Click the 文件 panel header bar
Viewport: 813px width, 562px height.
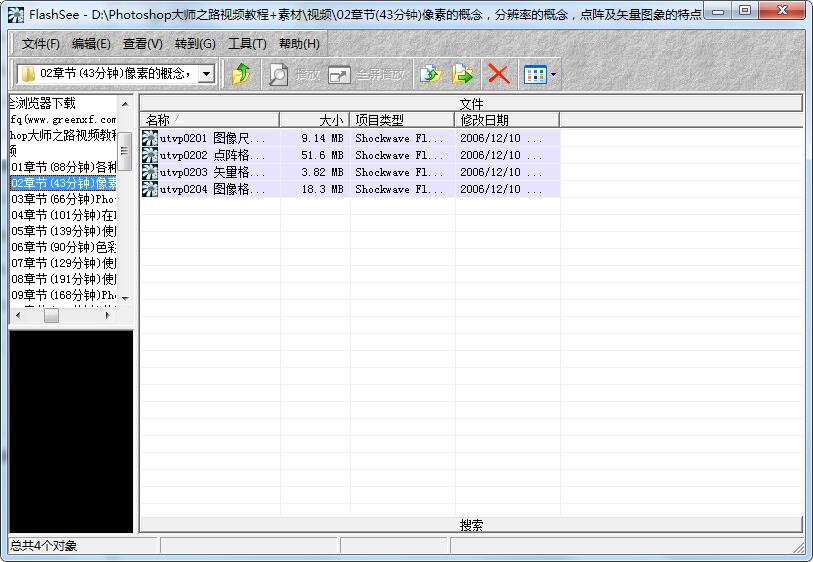tap(471, 103)
